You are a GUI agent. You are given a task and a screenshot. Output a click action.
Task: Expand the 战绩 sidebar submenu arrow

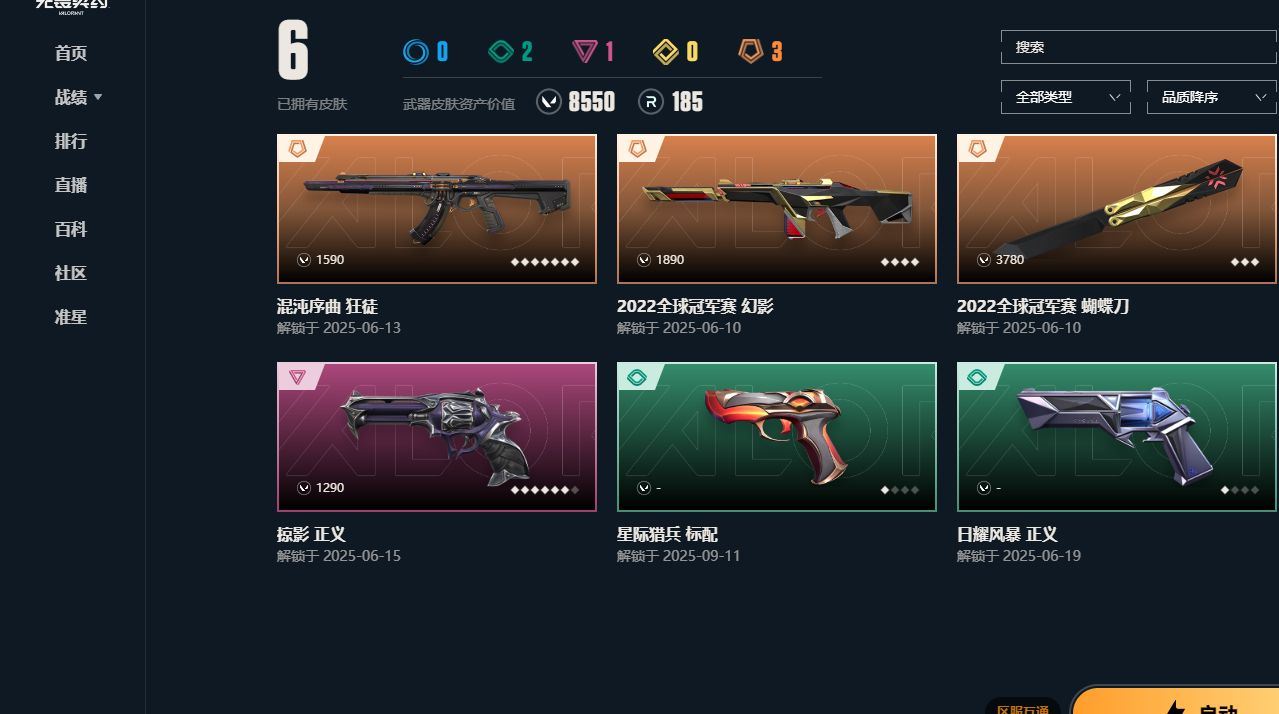(98, 98)
